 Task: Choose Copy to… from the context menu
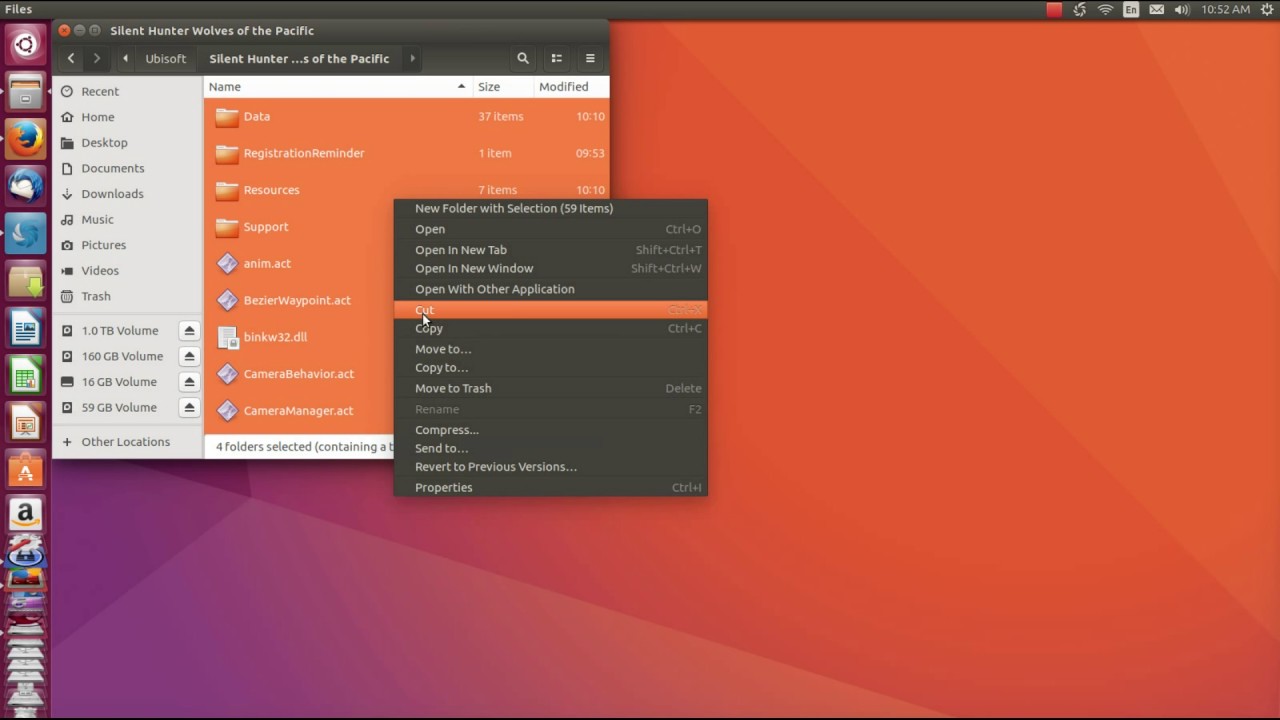tap(551, 368)
